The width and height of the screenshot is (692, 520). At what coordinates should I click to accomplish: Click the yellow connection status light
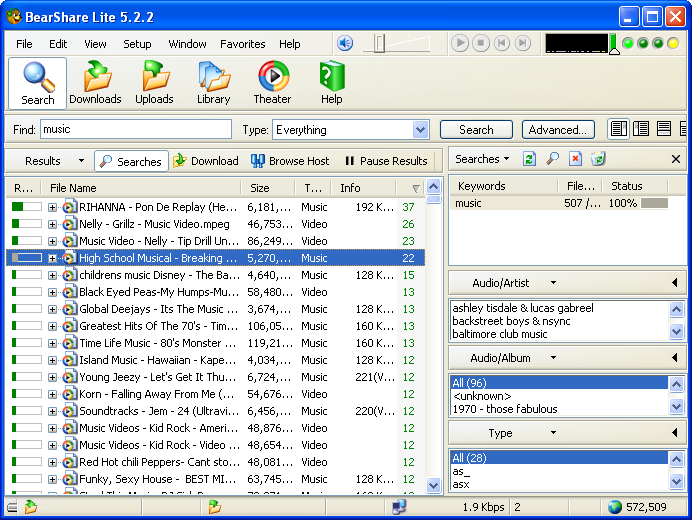coord(673,43)
